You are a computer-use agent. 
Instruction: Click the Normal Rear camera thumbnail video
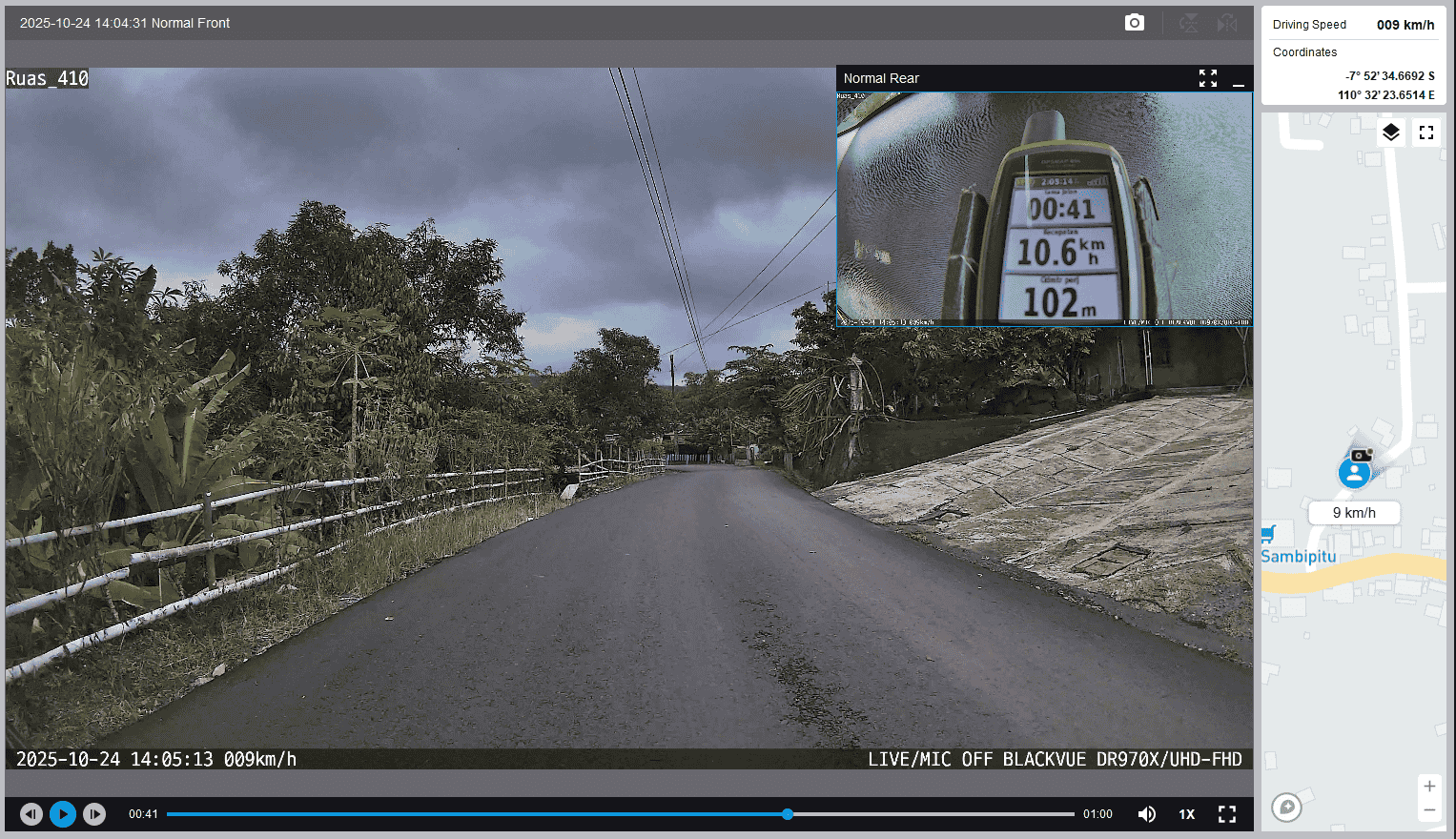coord(1044,210)
